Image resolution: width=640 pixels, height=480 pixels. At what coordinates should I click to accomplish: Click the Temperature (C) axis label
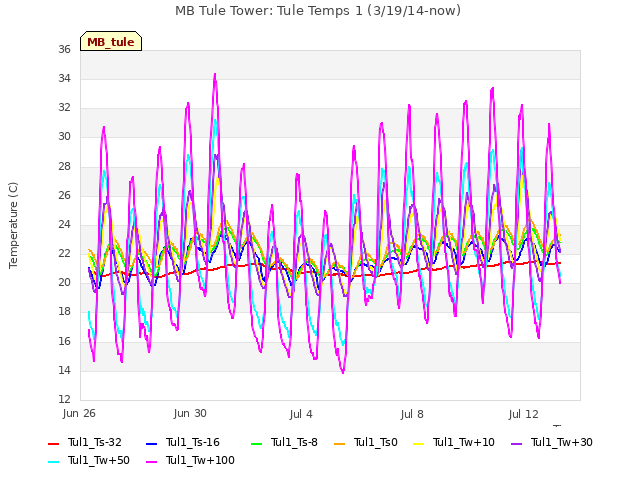pyautogui.click(x=13, y=225)
